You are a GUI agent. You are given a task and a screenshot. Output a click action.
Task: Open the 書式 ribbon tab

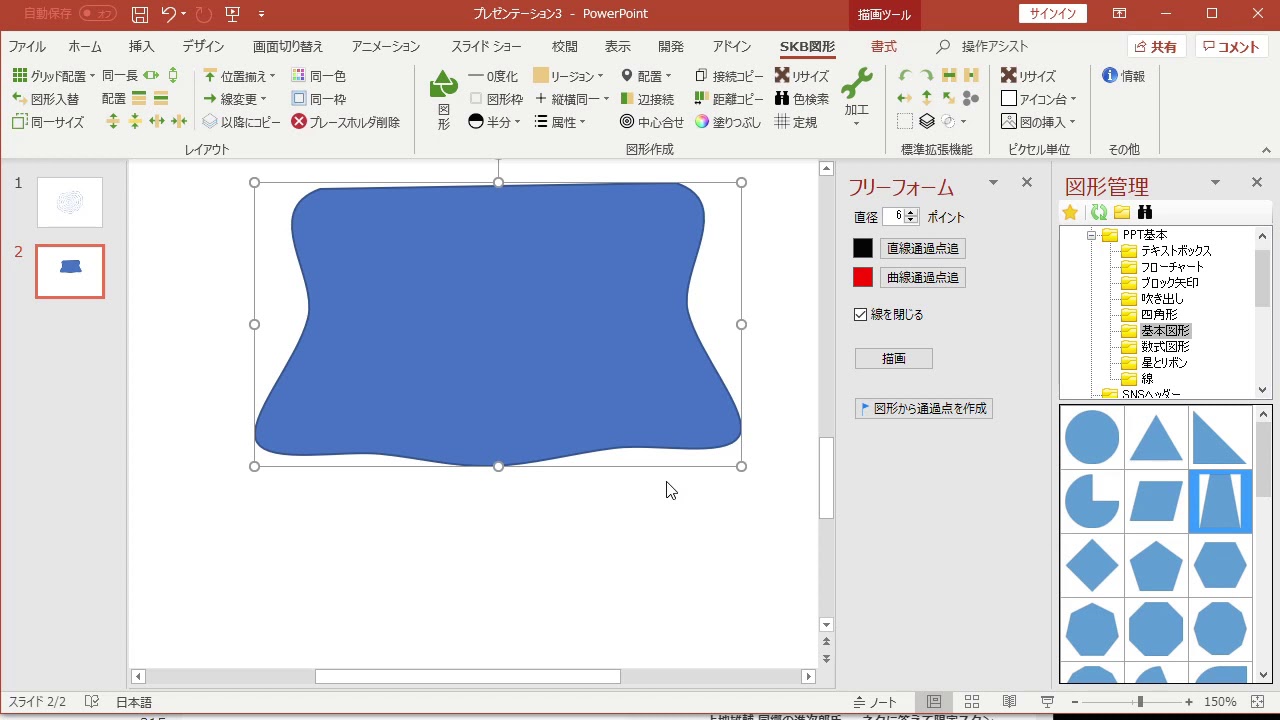(x=884, y=47)
